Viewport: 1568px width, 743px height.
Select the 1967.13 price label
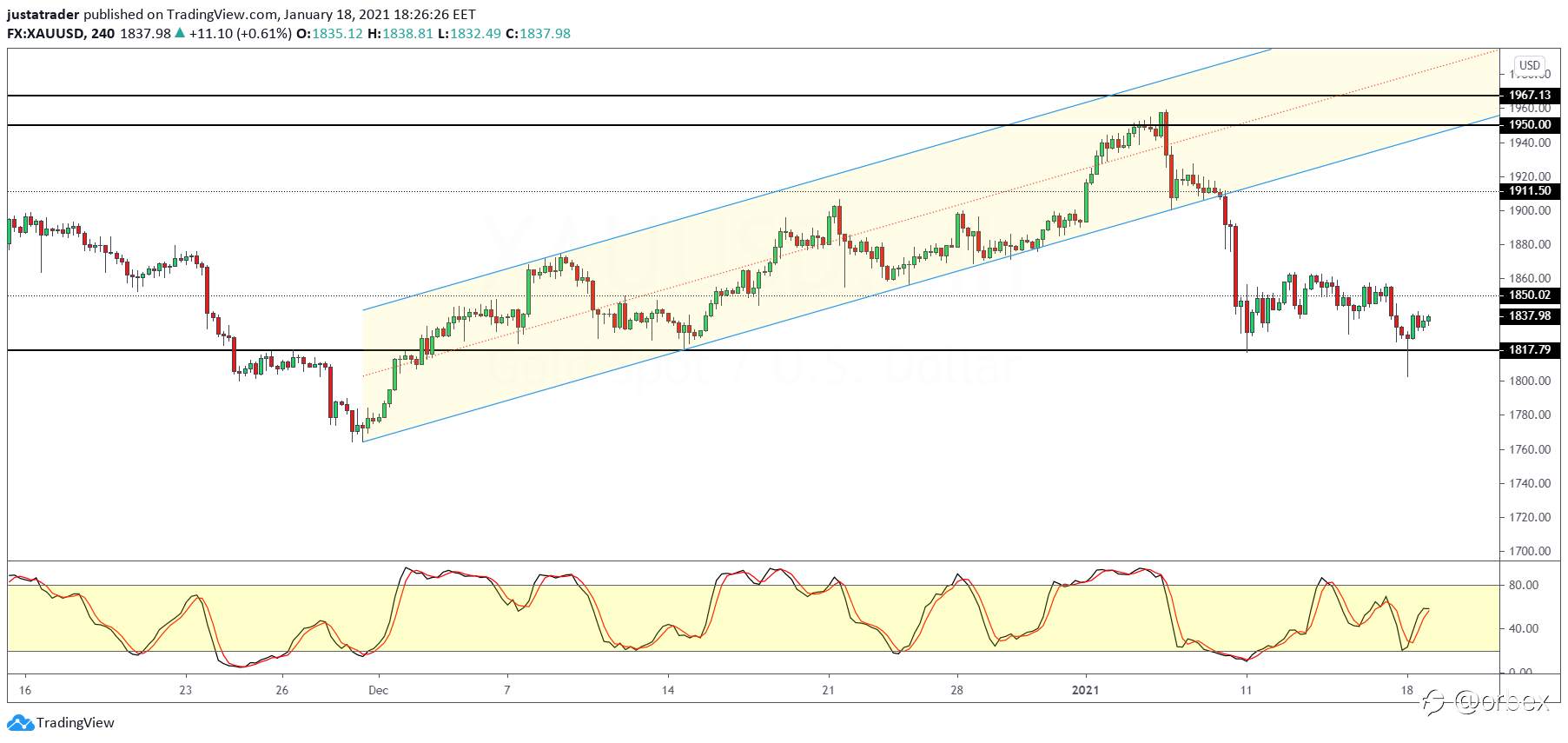tap(1530, 96)
